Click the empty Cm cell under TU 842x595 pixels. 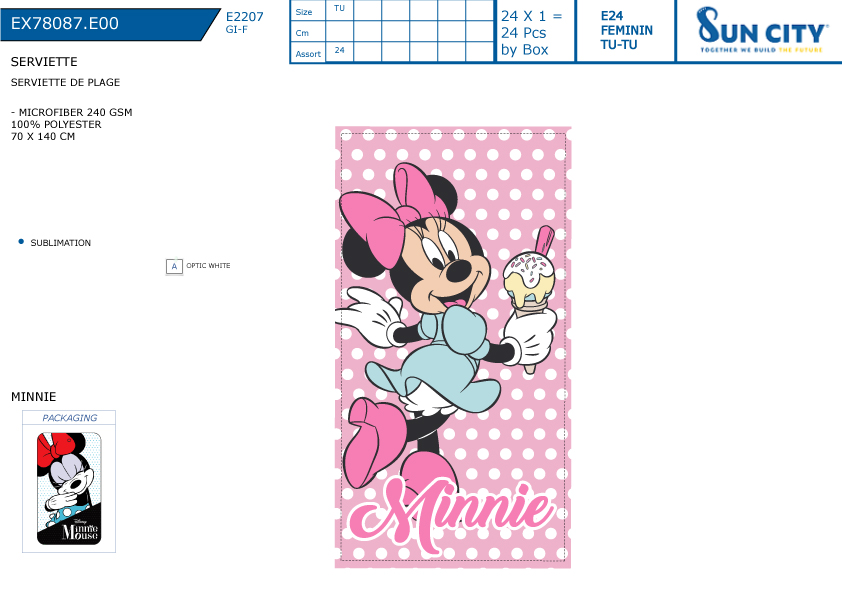339,31
